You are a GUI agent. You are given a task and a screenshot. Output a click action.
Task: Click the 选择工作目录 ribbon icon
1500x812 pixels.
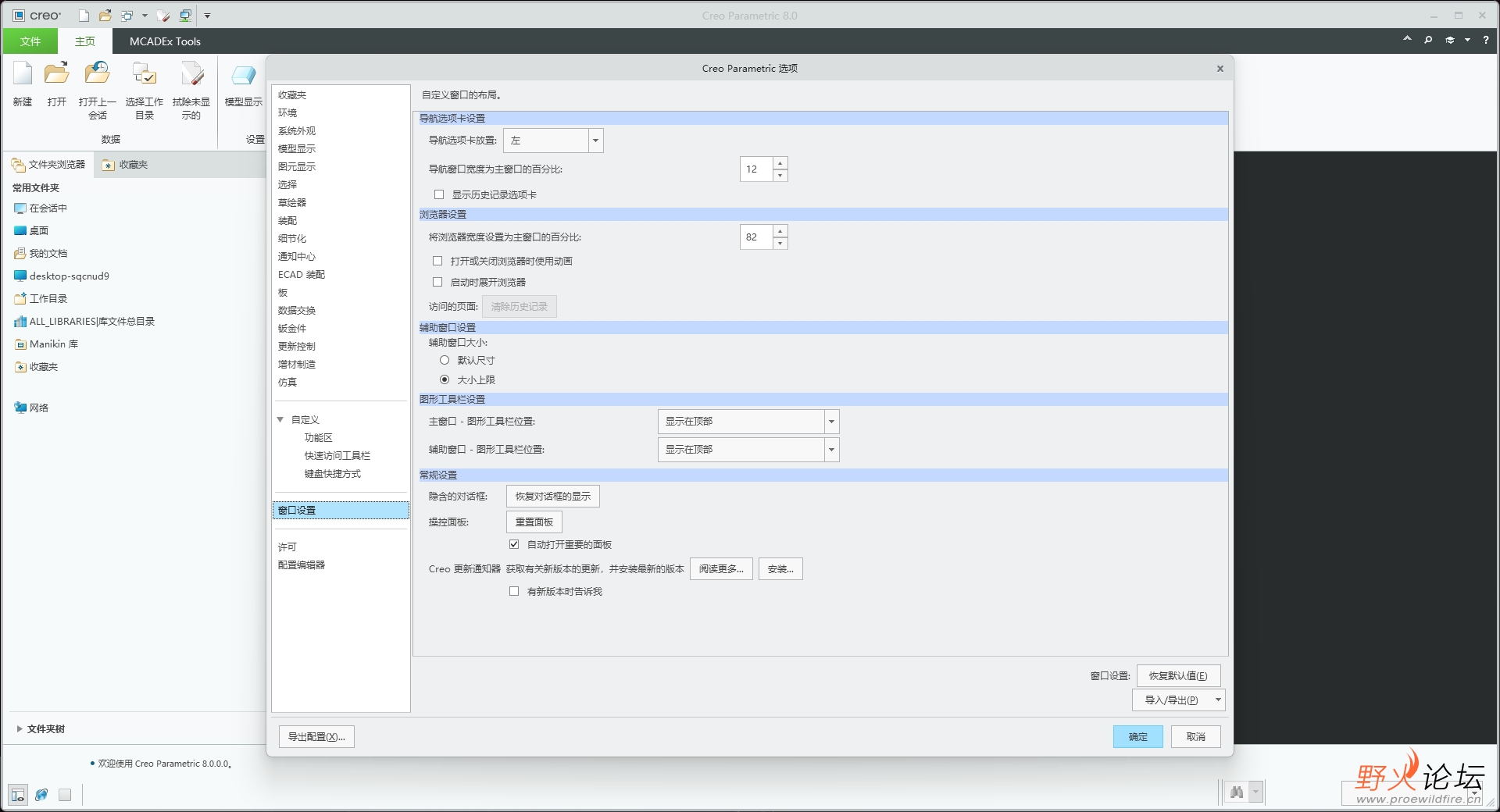[145, 74]
